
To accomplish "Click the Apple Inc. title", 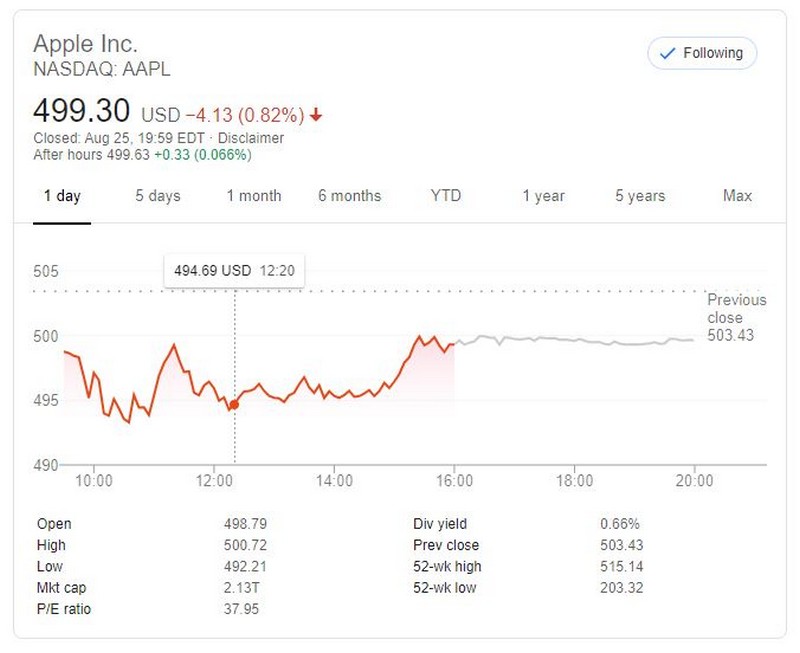I will pos(85,43).
